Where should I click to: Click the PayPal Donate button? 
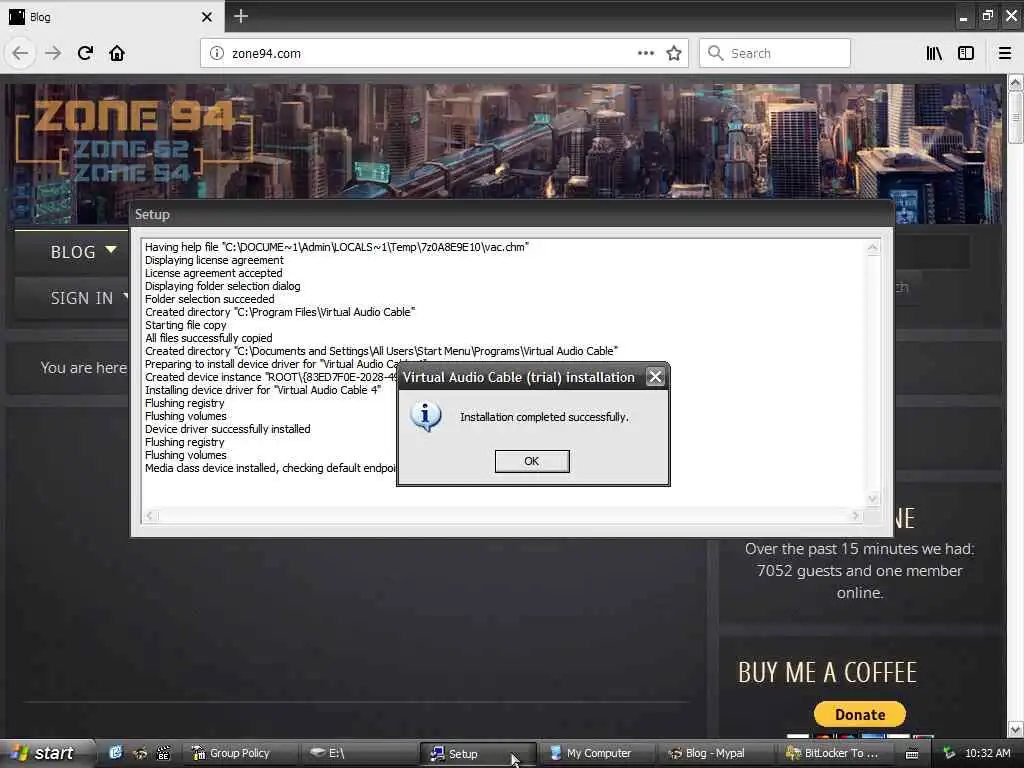[x=859, y=714]
